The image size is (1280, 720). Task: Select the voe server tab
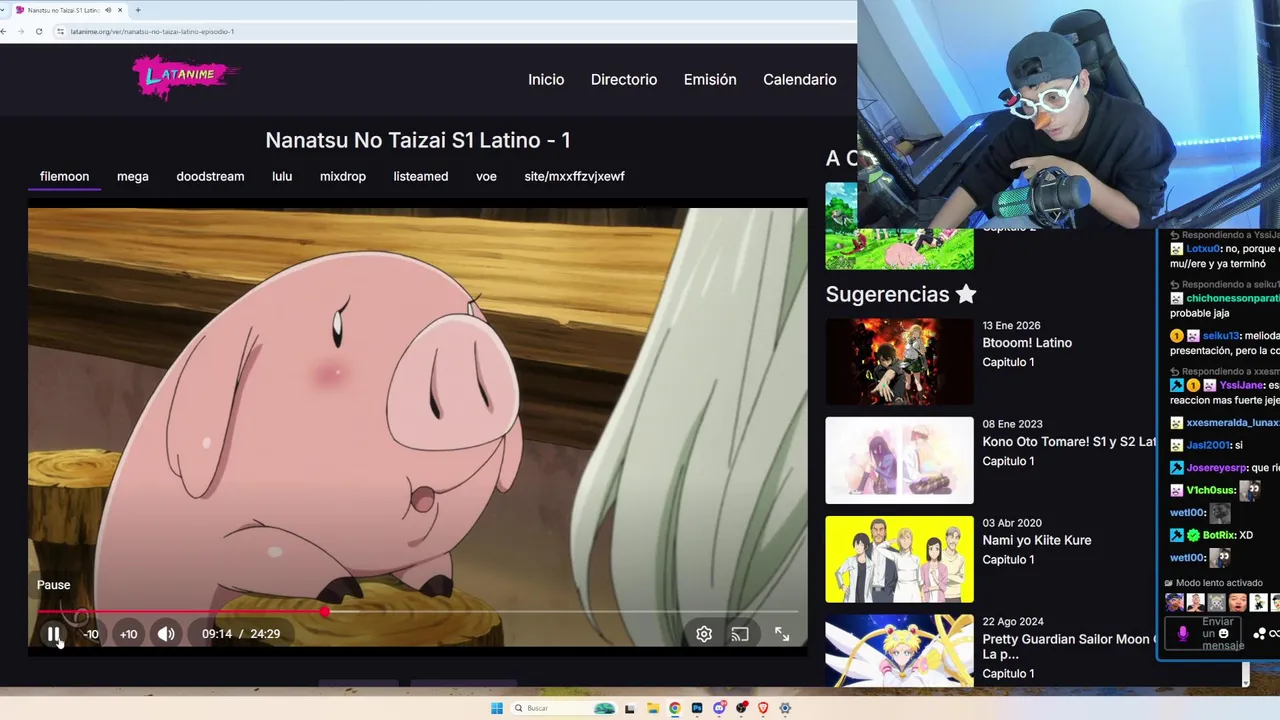[x=486, y=176]
